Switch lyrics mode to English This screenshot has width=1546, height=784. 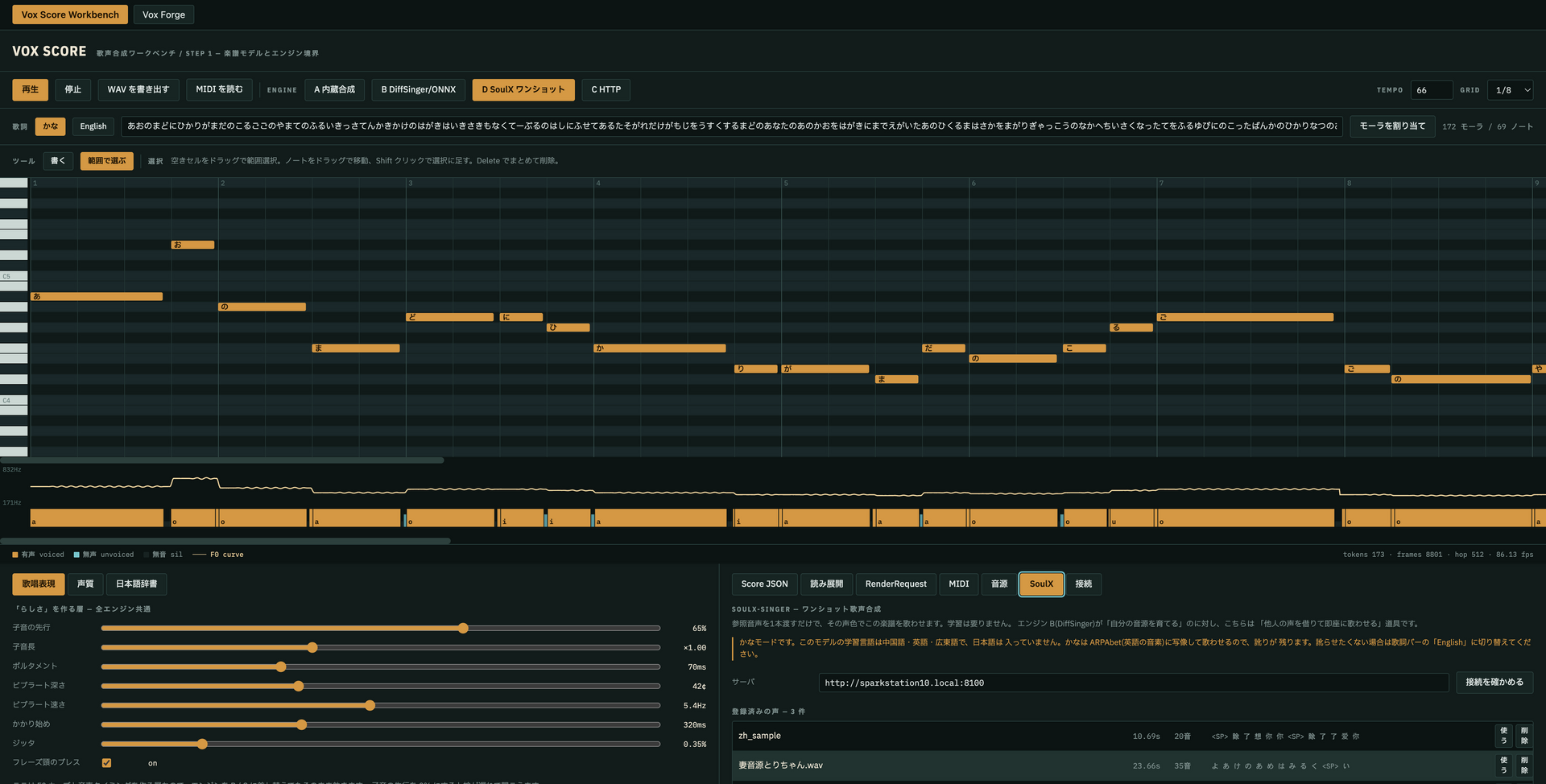93,126
